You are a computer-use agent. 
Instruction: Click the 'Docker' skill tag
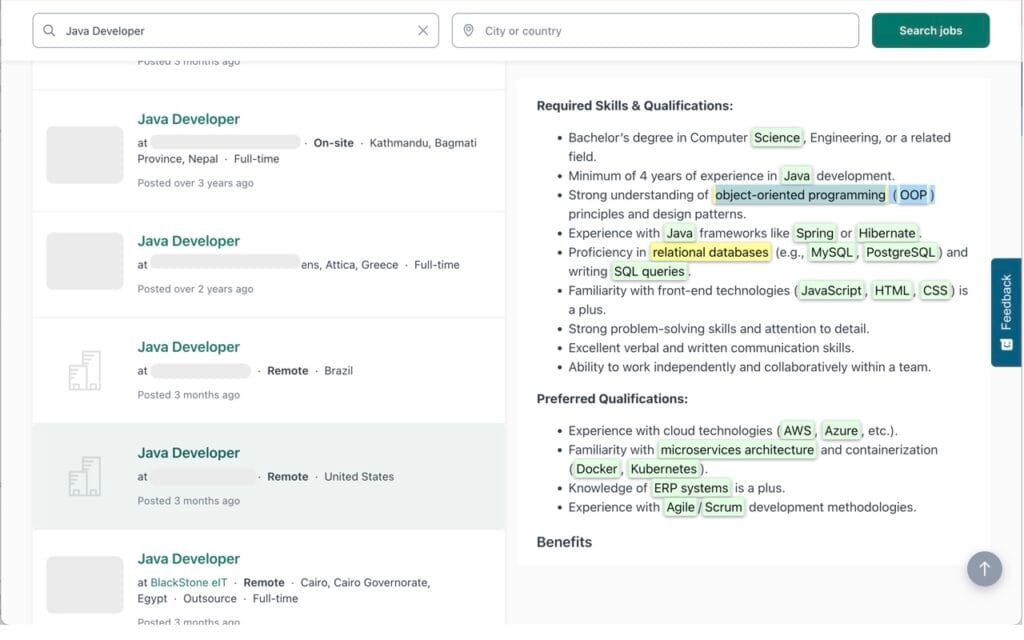pos(596,469)
